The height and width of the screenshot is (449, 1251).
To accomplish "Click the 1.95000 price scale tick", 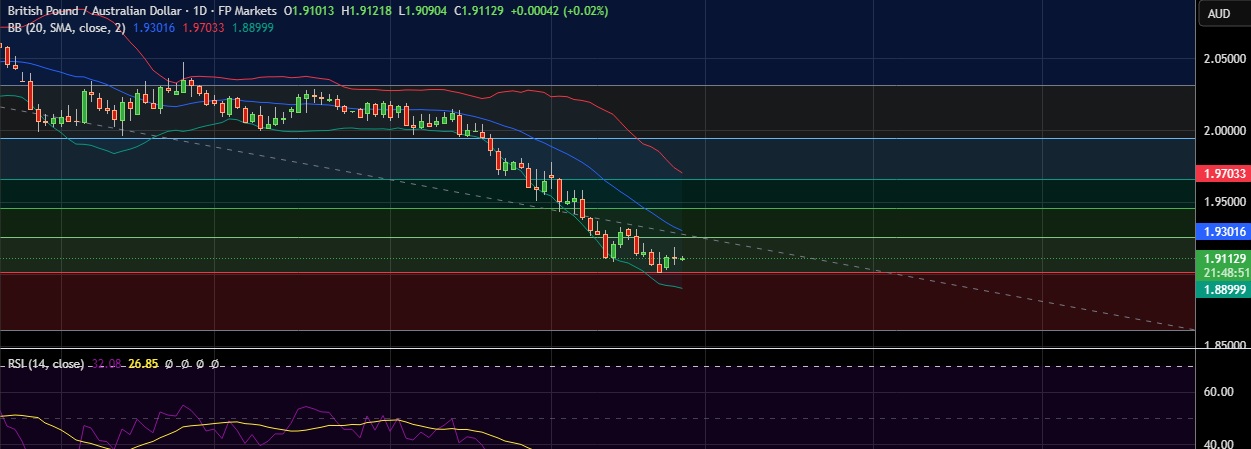I will click(1223, 201).
